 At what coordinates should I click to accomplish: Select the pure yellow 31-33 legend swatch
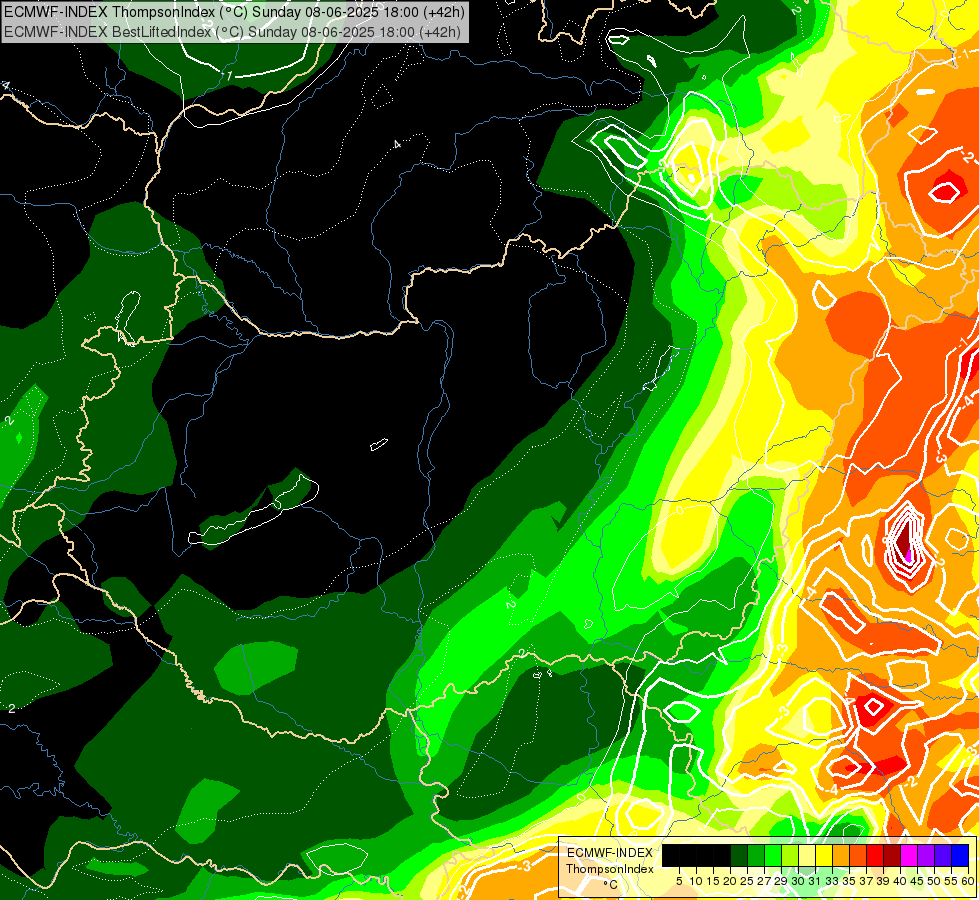[x=824, y=855]
